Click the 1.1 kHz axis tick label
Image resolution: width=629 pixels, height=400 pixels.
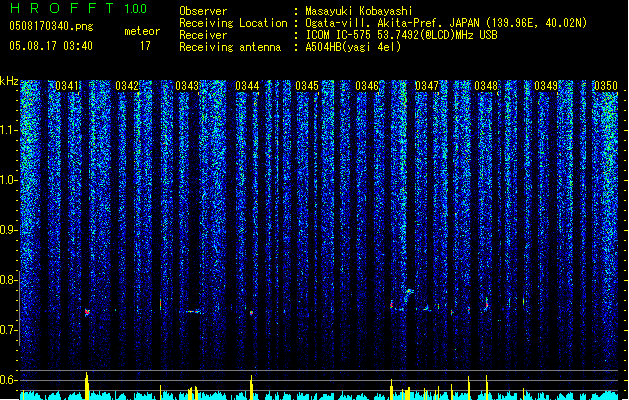click(x=8, y=130)
